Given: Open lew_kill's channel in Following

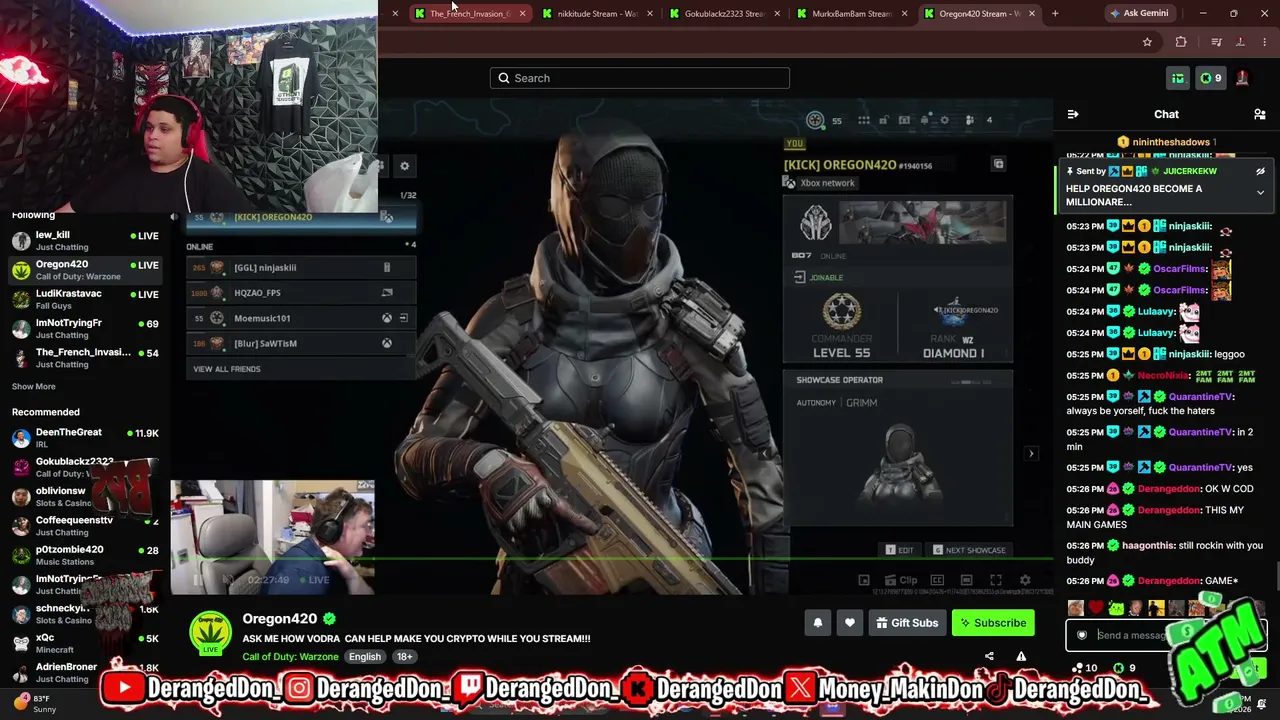Looking at the screenshot, I should pos(85,241).
